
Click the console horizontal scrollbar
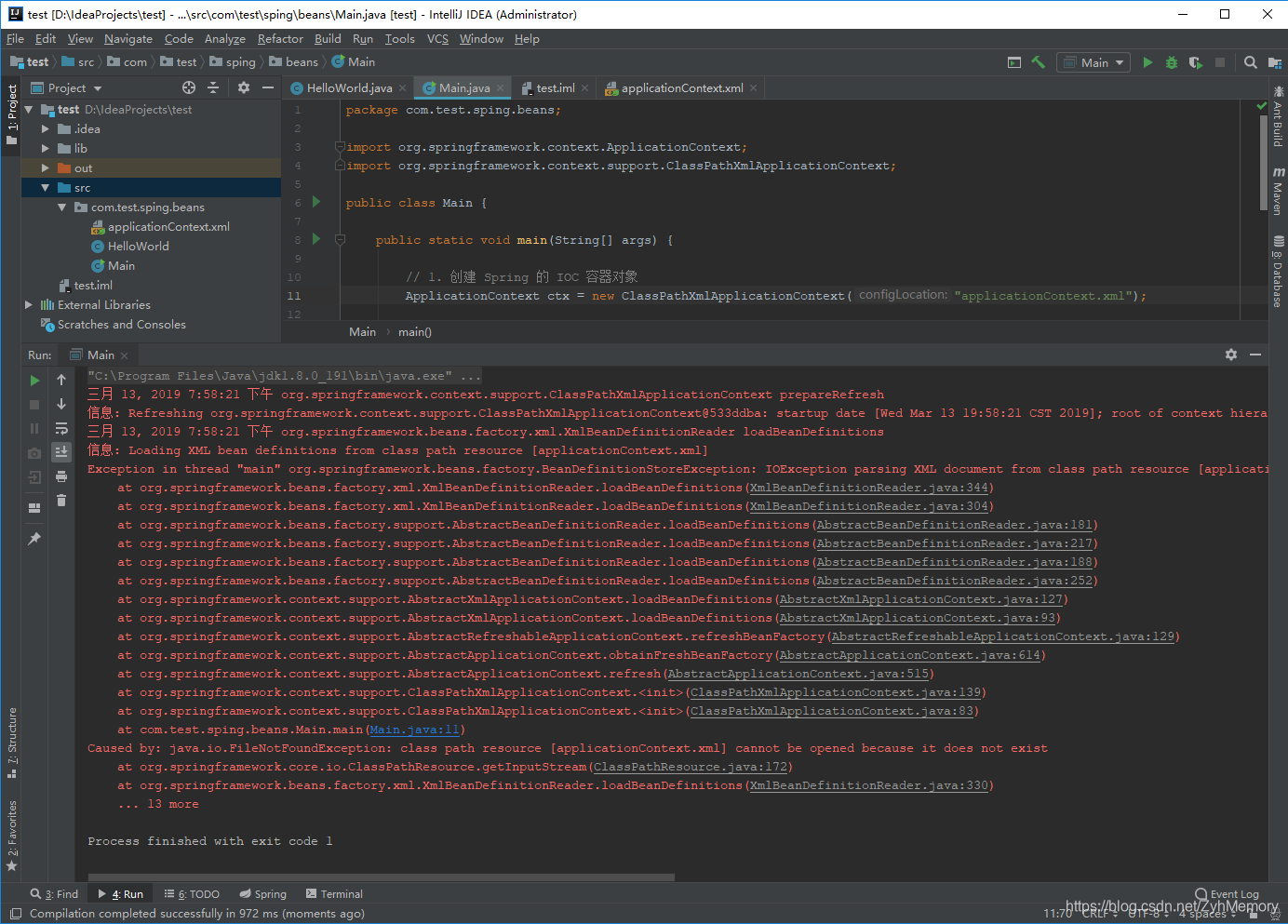tap(381, 877)
